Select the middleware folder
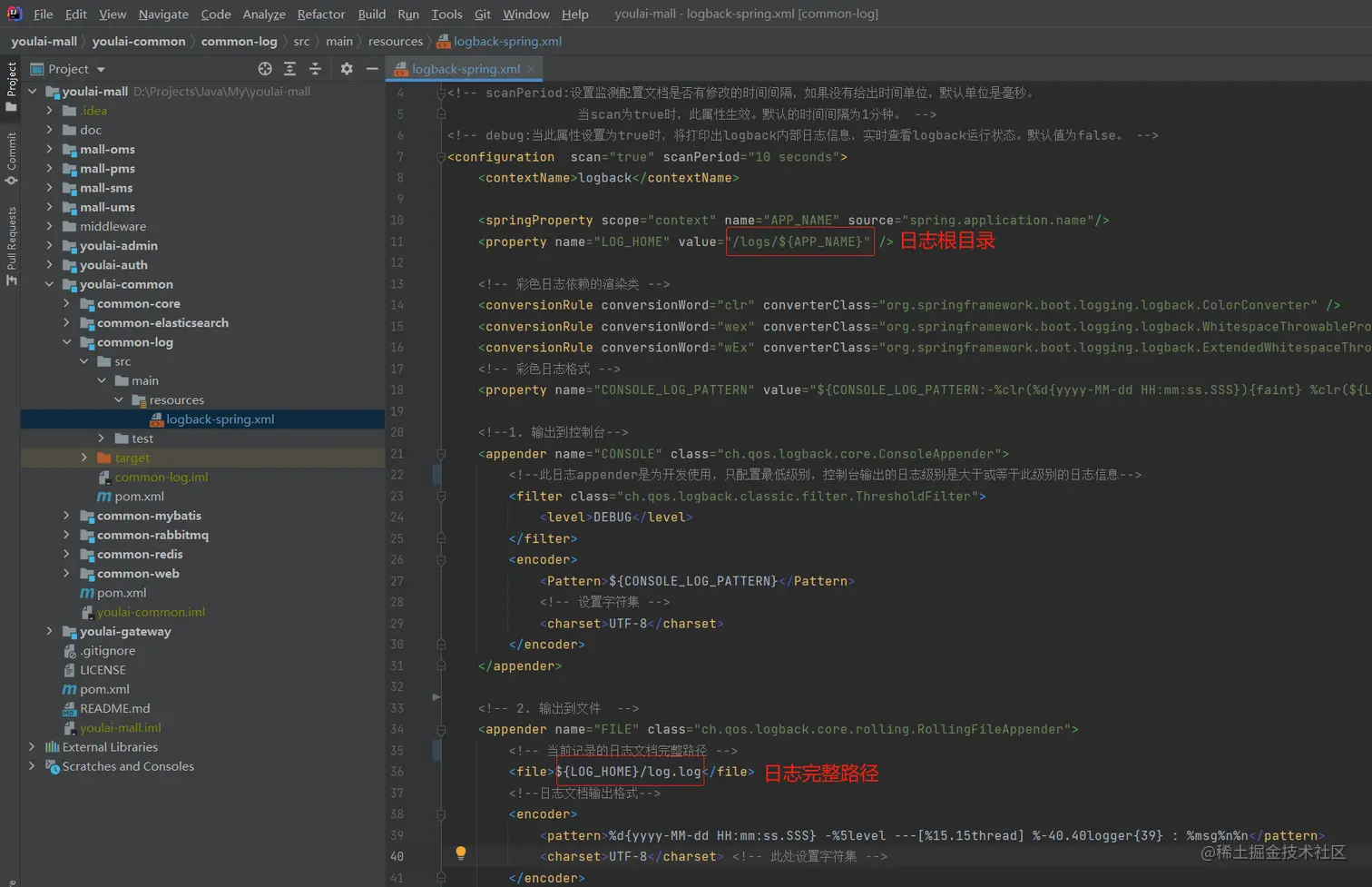Image resolution: width=1372 pixels, height=887 pixels. tap(113, 226)
